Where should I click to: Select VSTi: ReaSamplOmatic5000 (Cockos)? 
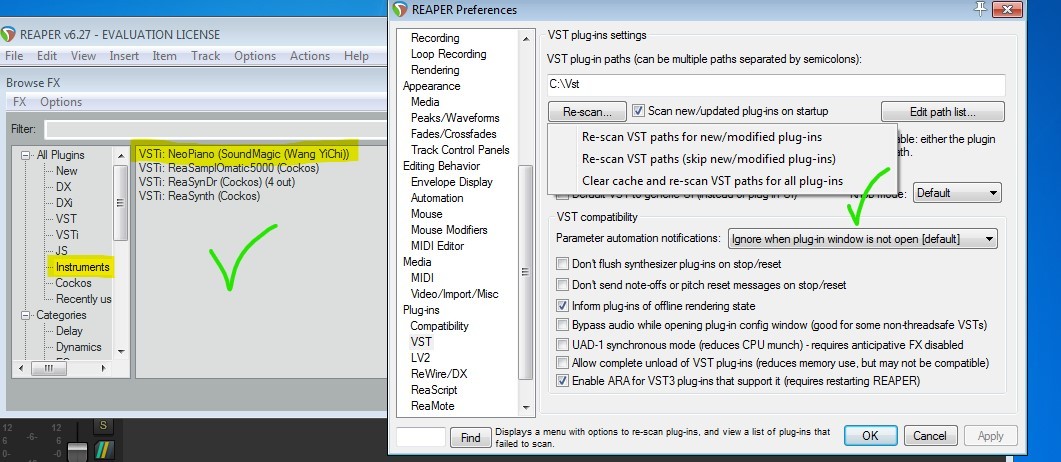(x=229, y=168)
